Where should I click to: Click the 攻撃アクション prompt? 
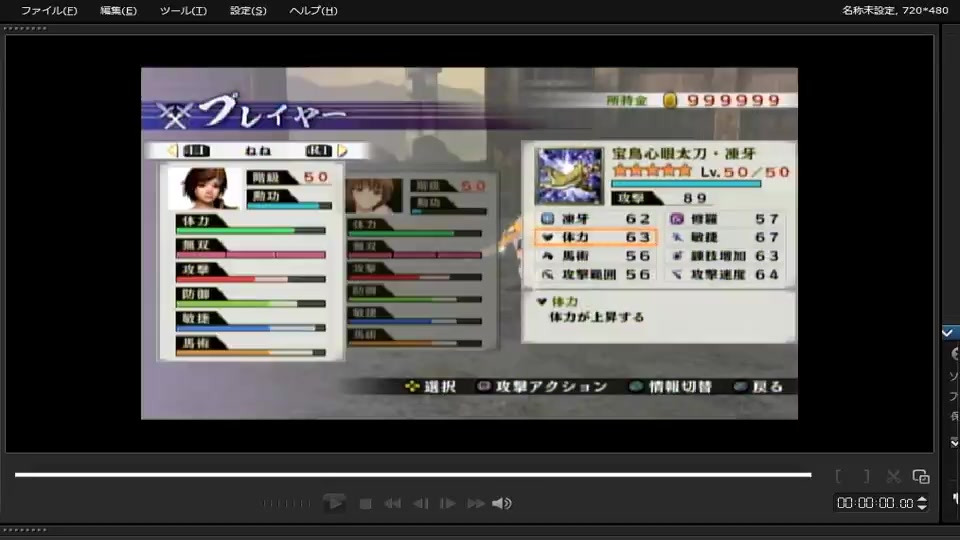(x=543, y=386)
